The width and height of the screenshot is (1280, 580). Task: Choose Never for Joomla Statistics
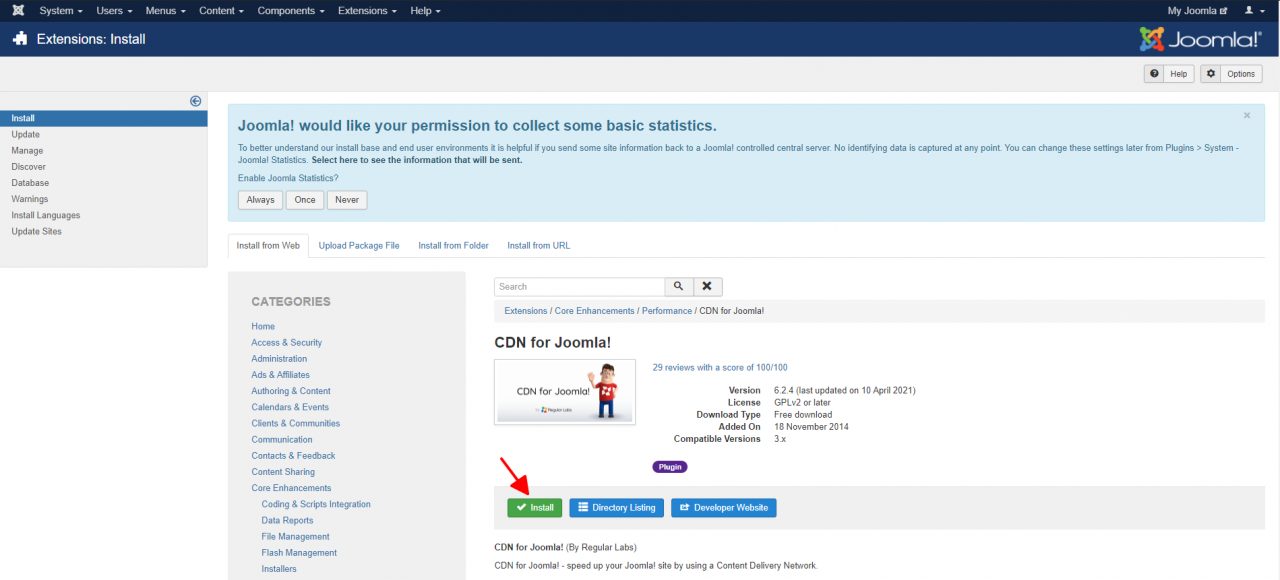click(347, 200)
